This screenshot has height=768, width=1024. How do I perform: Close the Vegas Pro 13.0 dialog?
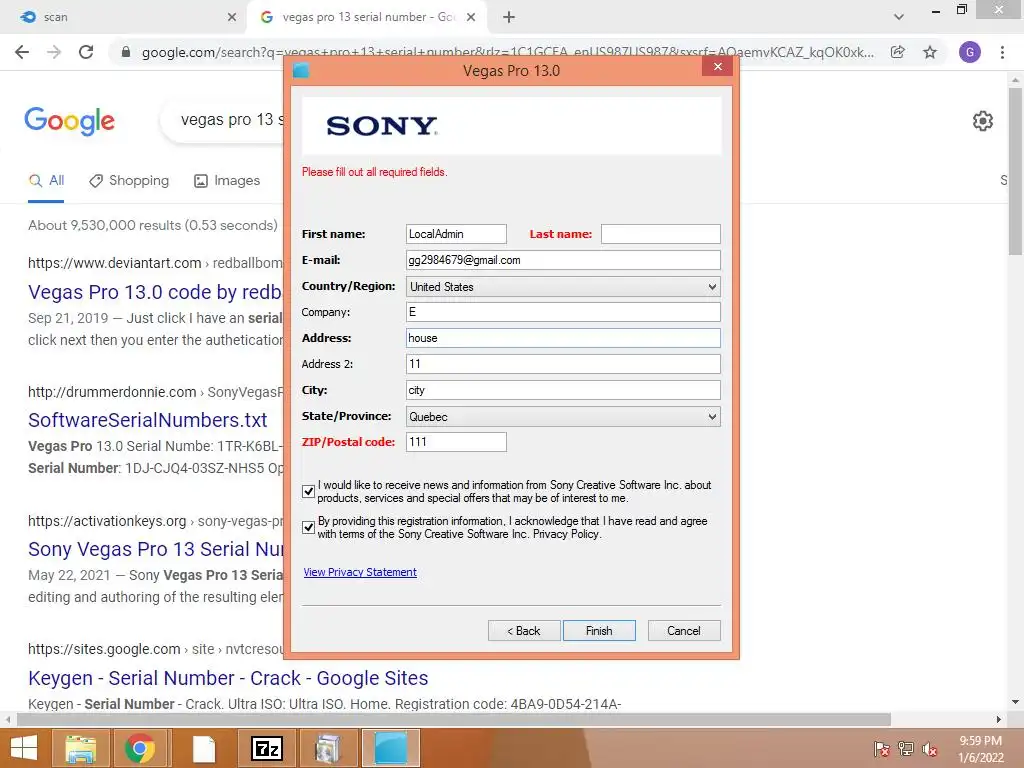(718, 67)
